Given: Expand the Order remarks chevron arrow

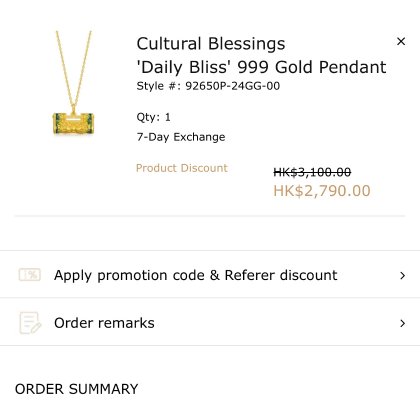Looking at the screenshot, I should point(402,323).
